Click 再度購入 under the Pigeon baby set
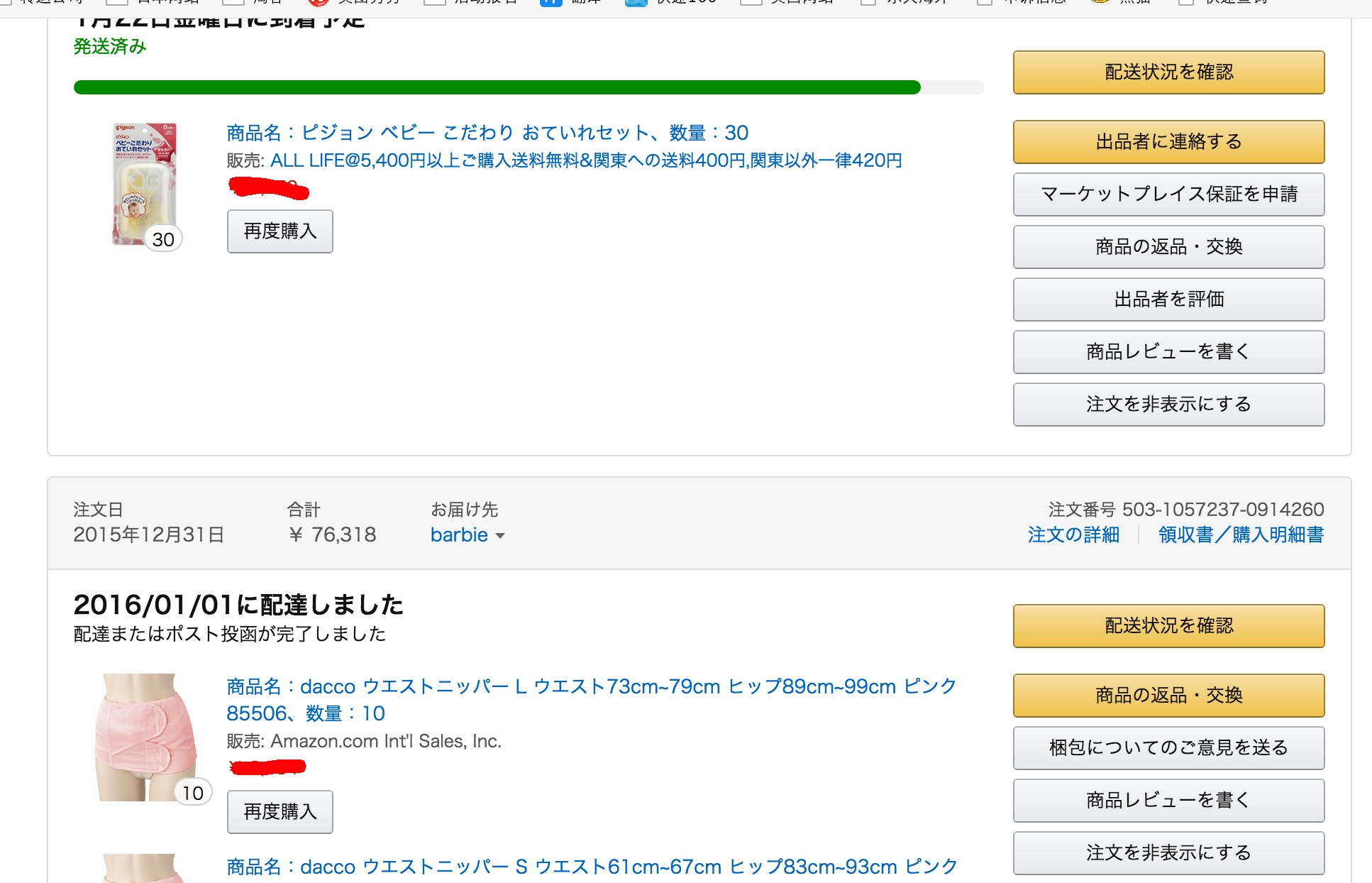Screen dimensions: 1372x883 pyautogui.click(x=280, y=231)
